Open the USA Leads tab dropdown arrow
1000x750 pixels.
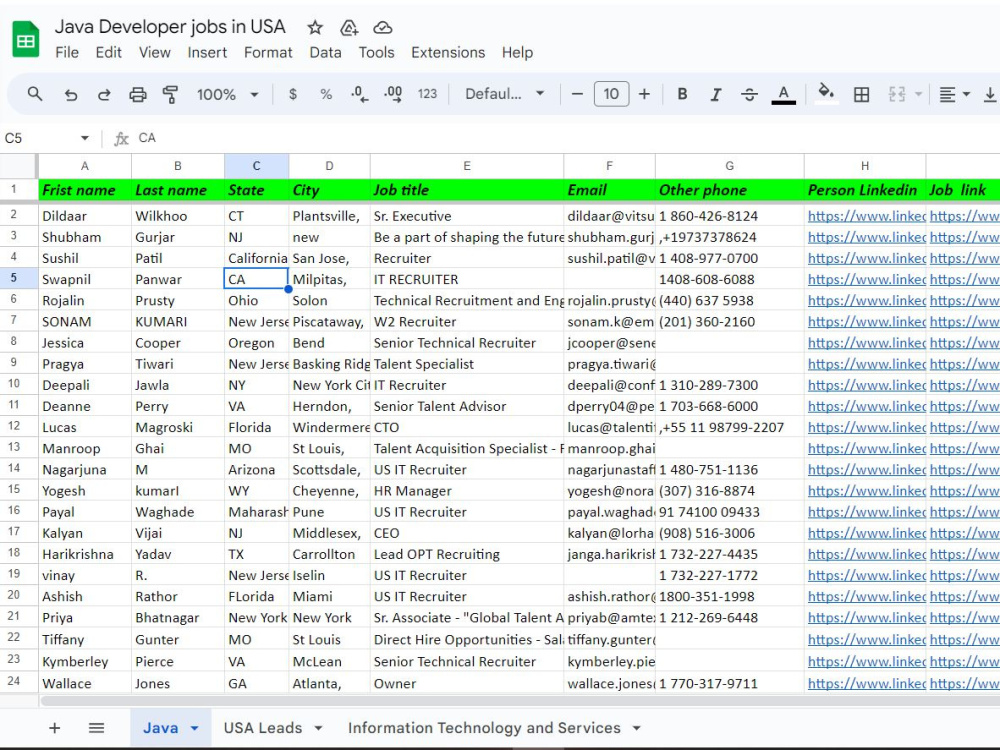(318, 728)
